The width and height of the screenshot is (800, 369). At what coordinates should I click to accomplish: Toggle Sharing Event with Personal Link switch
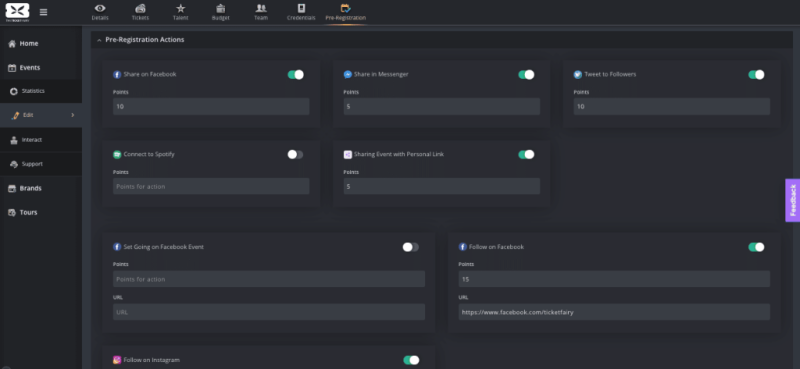(526, 154)
